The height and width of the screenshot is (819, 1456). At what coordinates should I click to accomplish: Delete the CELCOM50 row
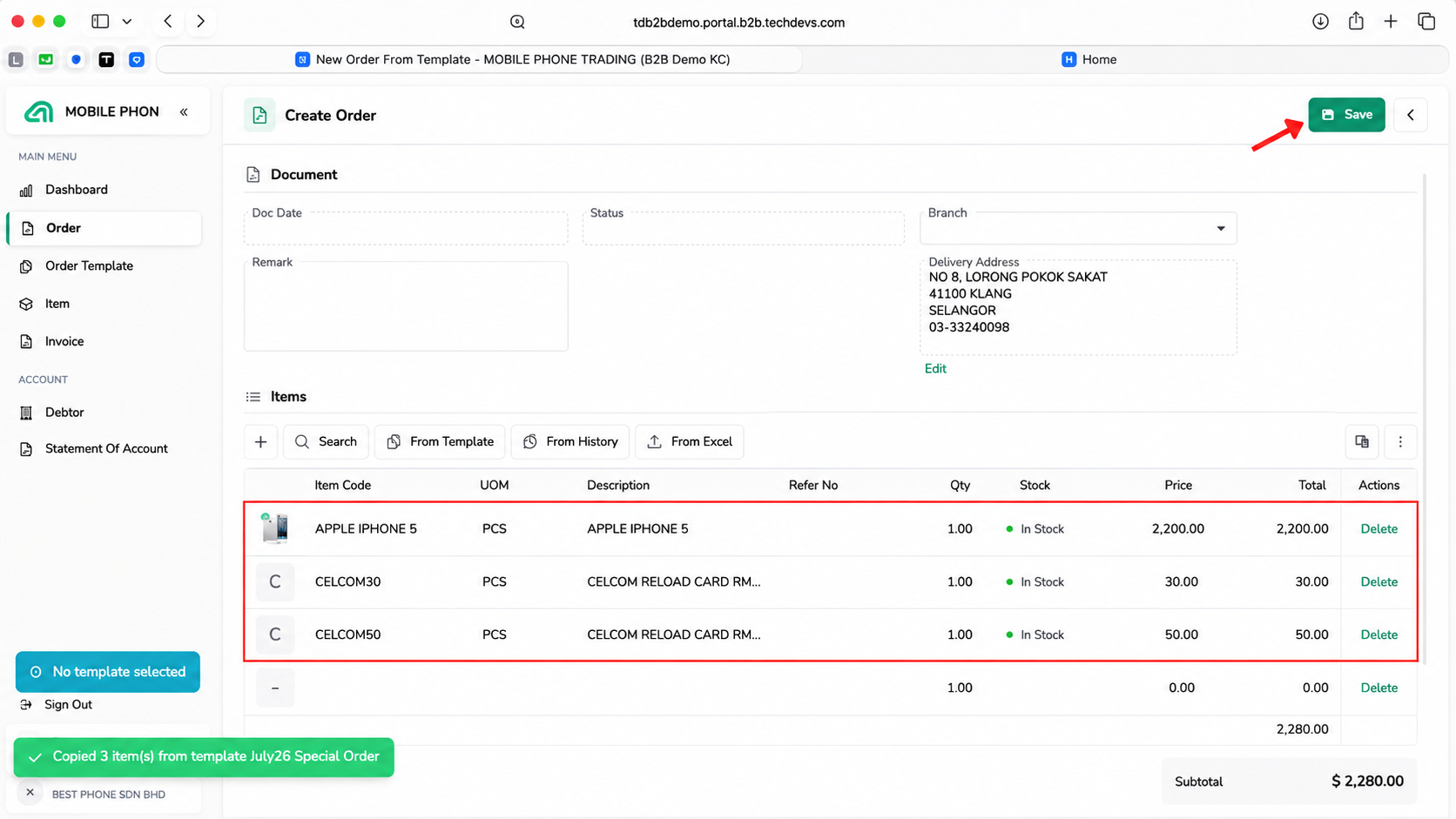tap(1378, 635)
